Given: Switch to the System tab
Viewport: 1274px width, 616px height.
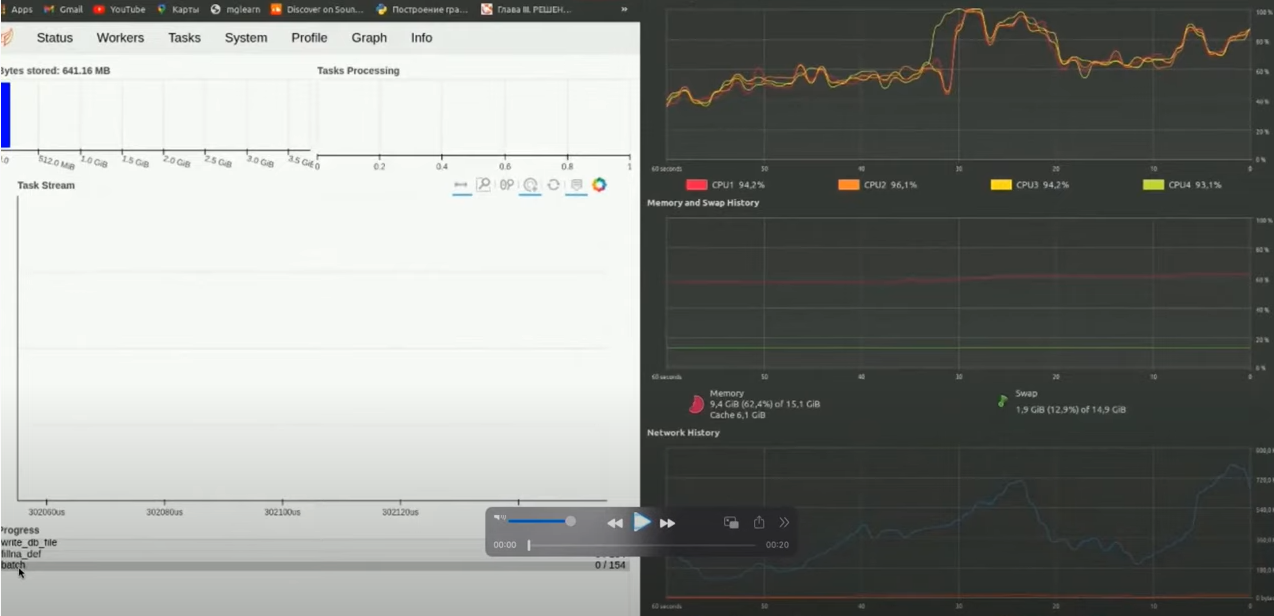Looking at the screenshot, I should point(246,38).
